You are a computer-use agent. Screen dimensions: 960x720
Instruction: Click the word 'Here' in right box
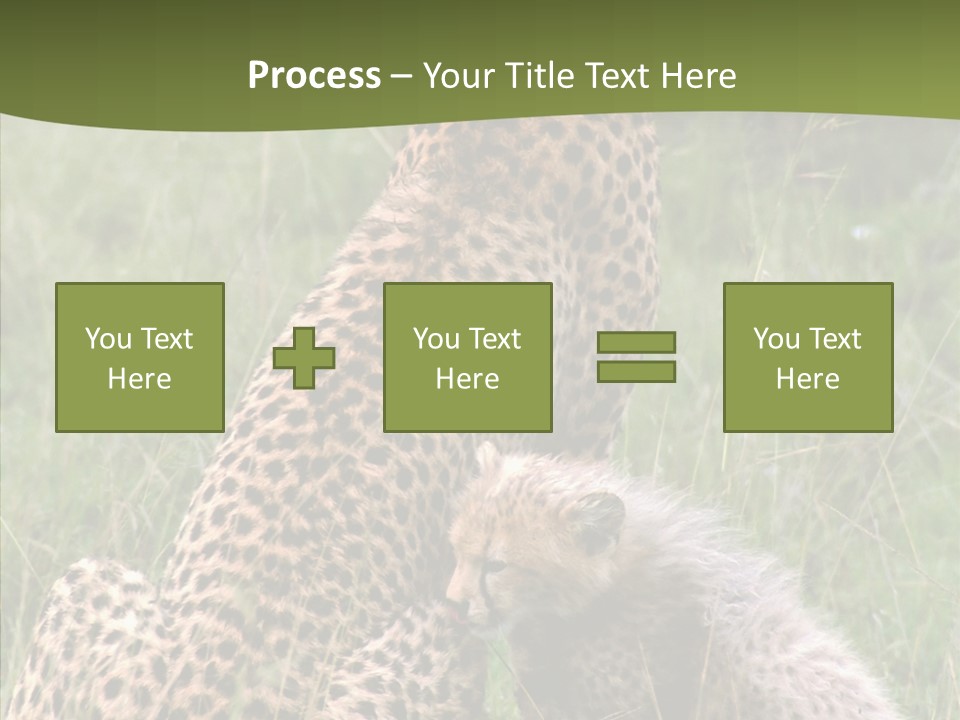[x=808, y=379]
